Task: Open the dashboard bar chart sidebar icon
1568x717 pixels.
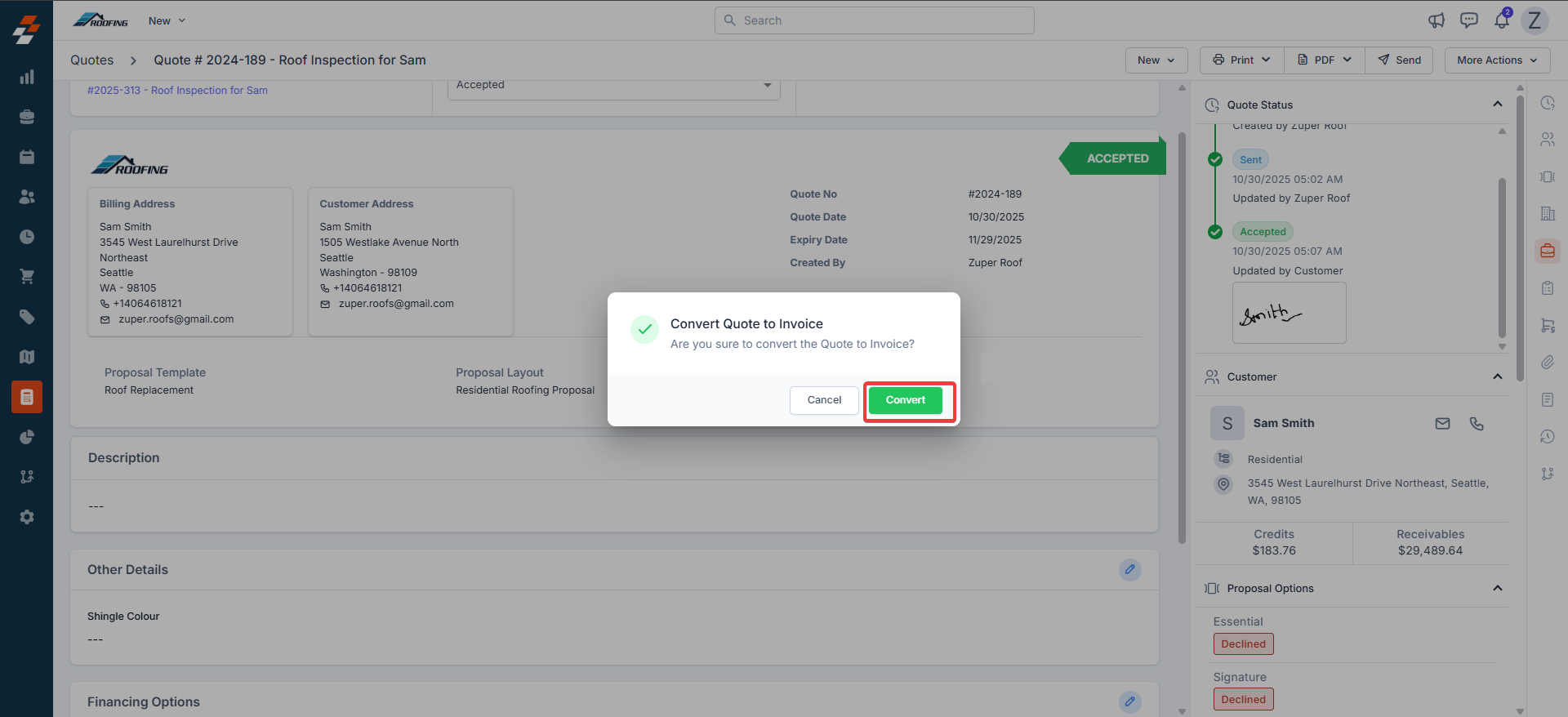Action: (x=27, y=77)
